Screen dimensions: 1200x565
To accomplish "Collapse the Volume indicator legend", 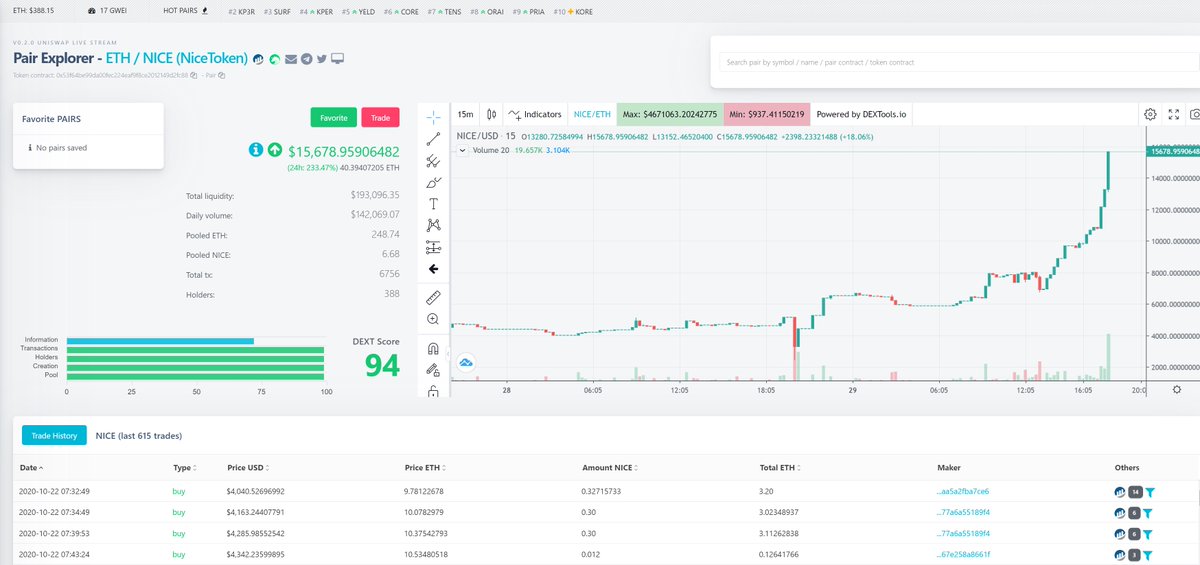I will [x=461, y=150].
